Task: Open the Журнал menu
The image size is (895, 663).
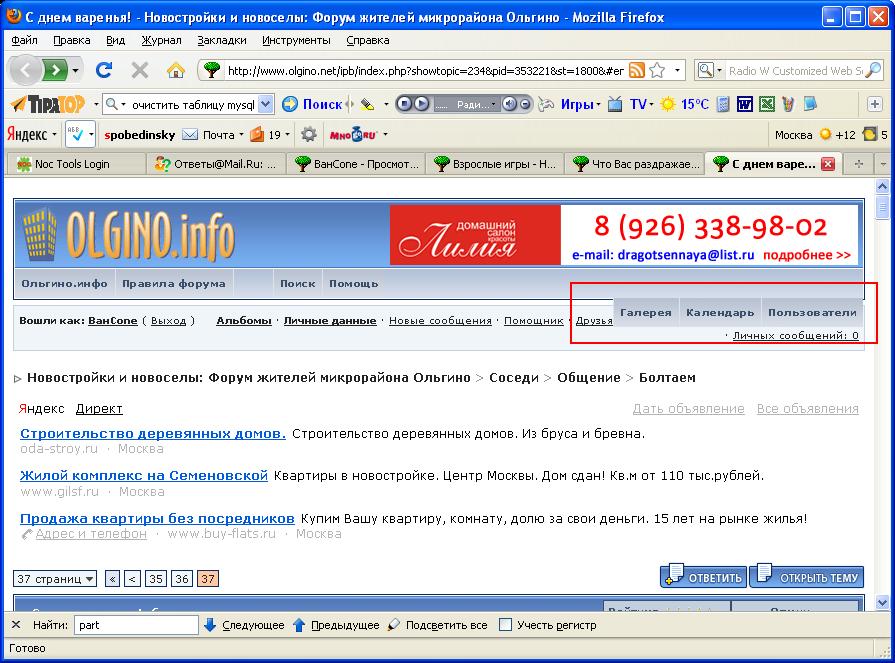Action: 162,40
